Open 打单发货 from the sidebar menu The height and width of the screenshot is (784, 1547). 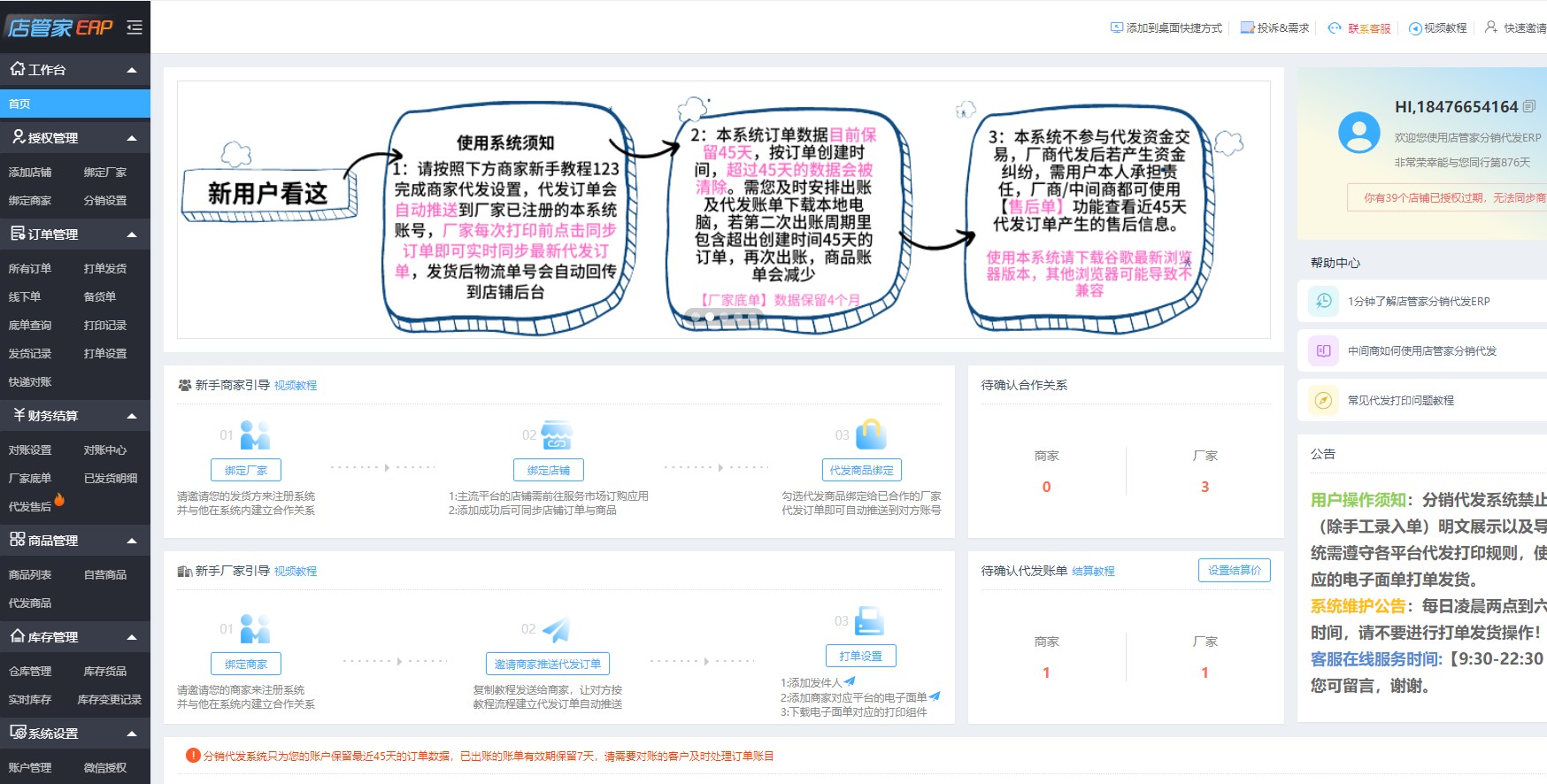click(104, 268)
